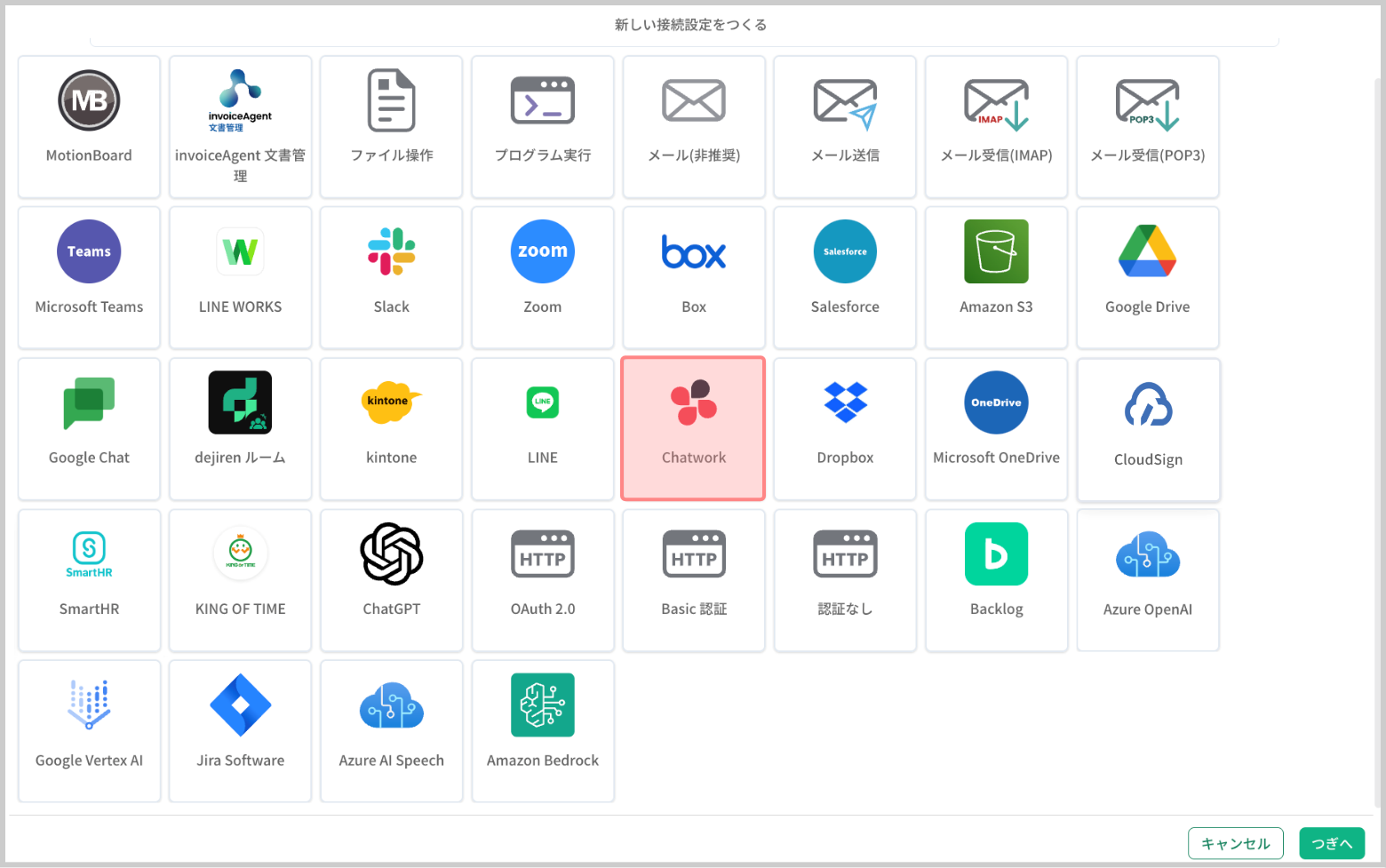Select the Backlog connector icon
This screenshot has width=1386, height=868.
pos(997,553)
